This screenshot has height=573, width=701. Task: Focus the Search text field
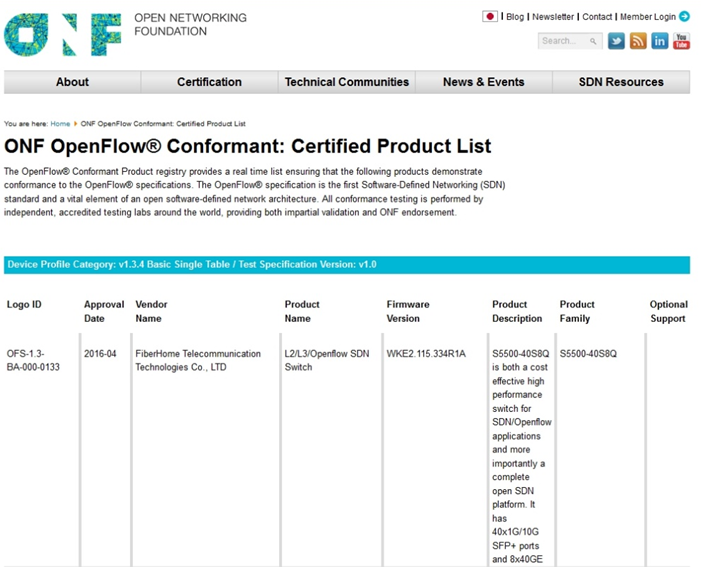pyautogui.click(x=562, y=41)
